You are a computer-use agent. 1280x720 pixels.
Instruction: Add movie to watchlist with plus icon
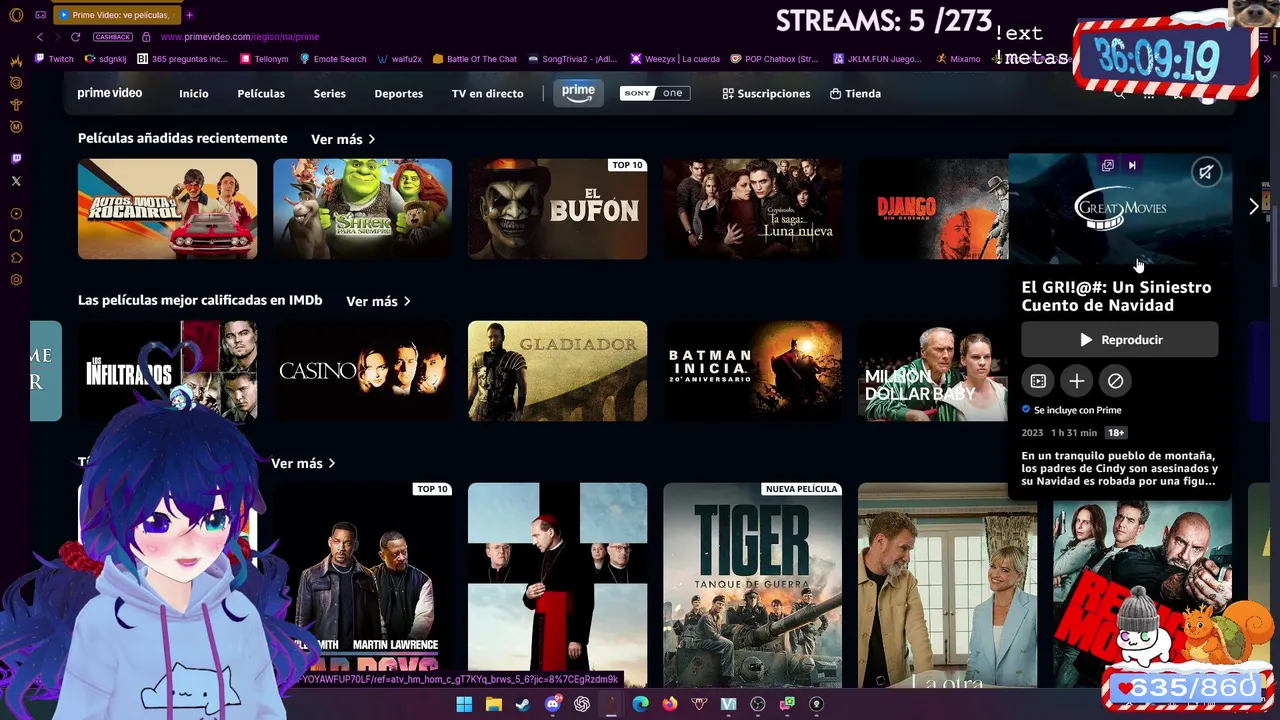[x=1076, y=381]
